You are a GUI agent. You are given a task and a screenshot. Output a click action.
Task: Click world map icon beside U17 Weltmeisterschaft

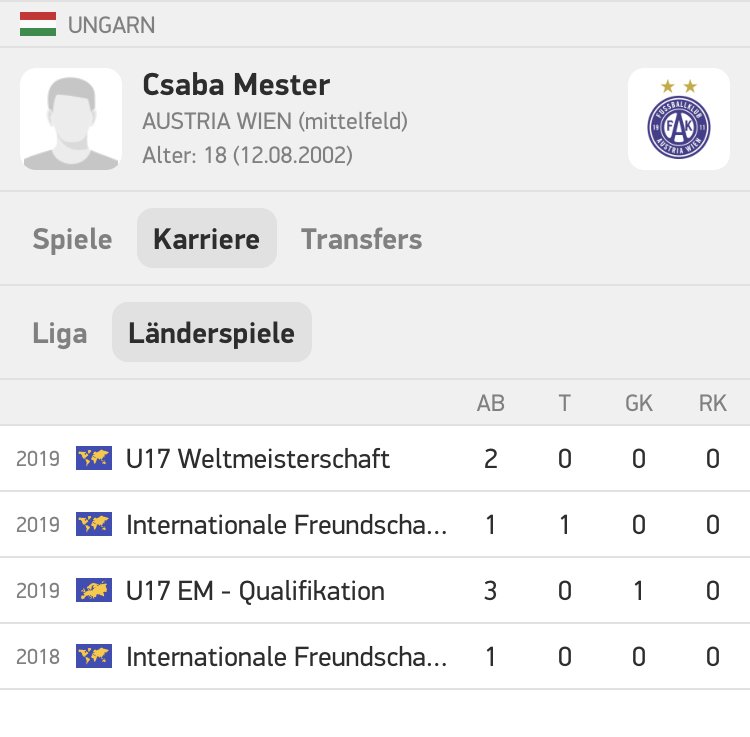click(x=94, y=458)
